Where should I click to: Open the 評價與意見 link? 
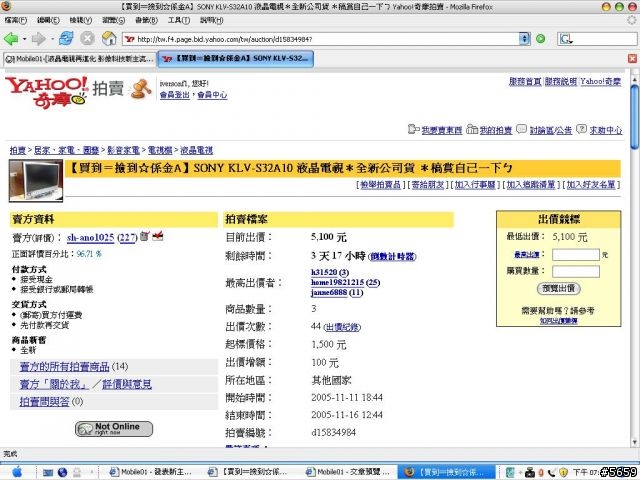click(x=127, y=384)
